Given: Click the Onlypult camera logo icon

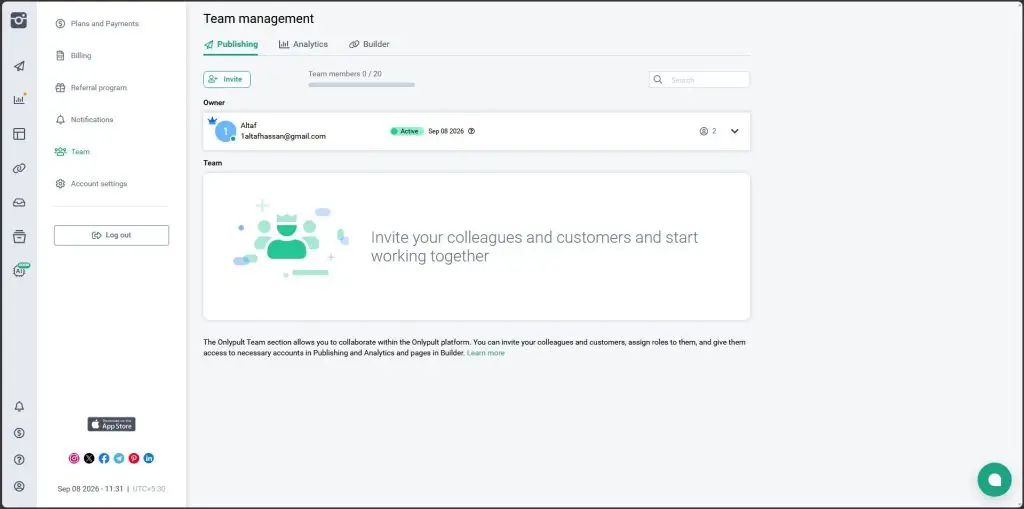Looking at the screenshot, I should click(19, 20).
